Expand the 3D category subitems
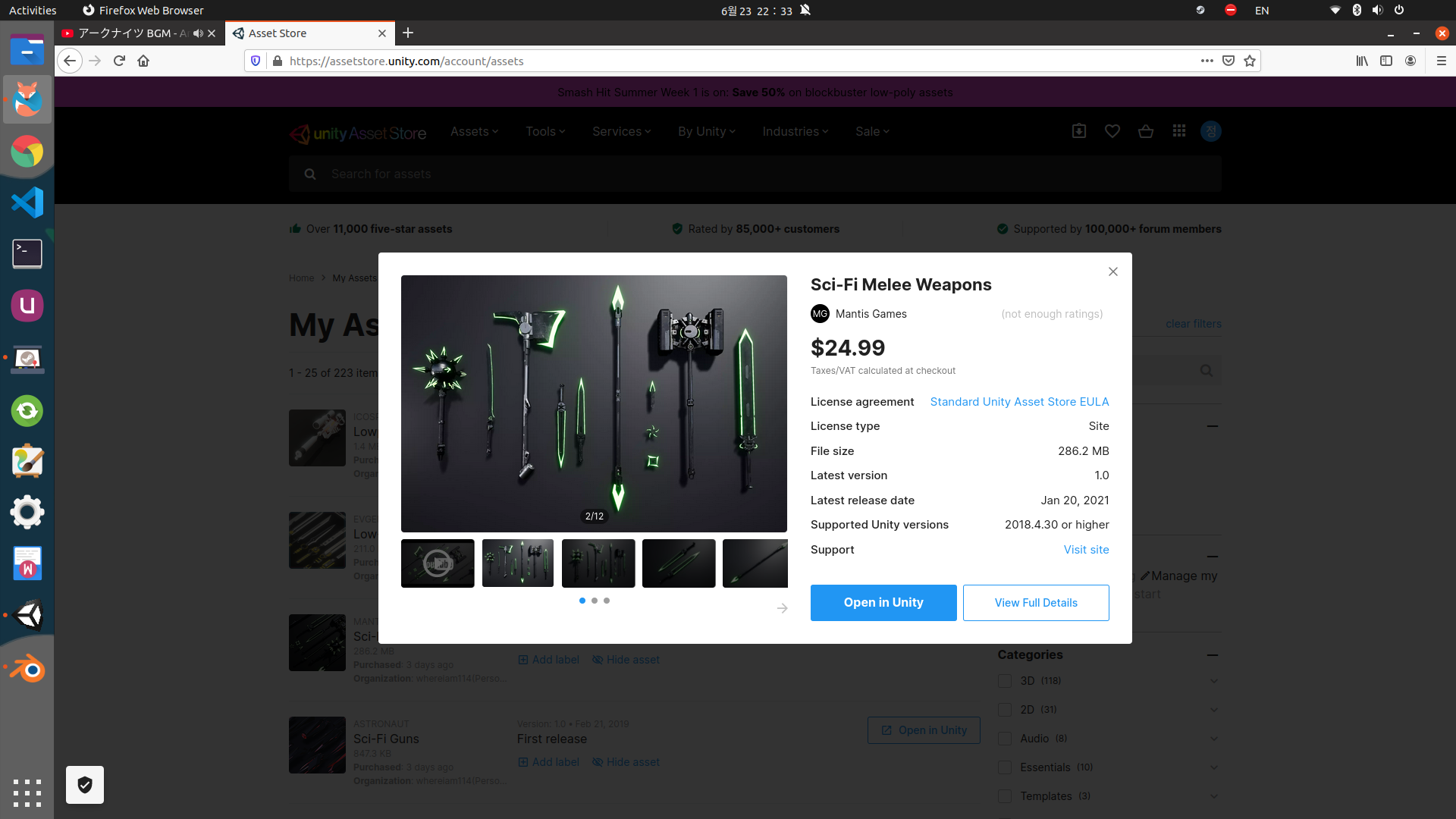Image resolution: width=1456 pixels, height=819 pixels. (1214, 681)
